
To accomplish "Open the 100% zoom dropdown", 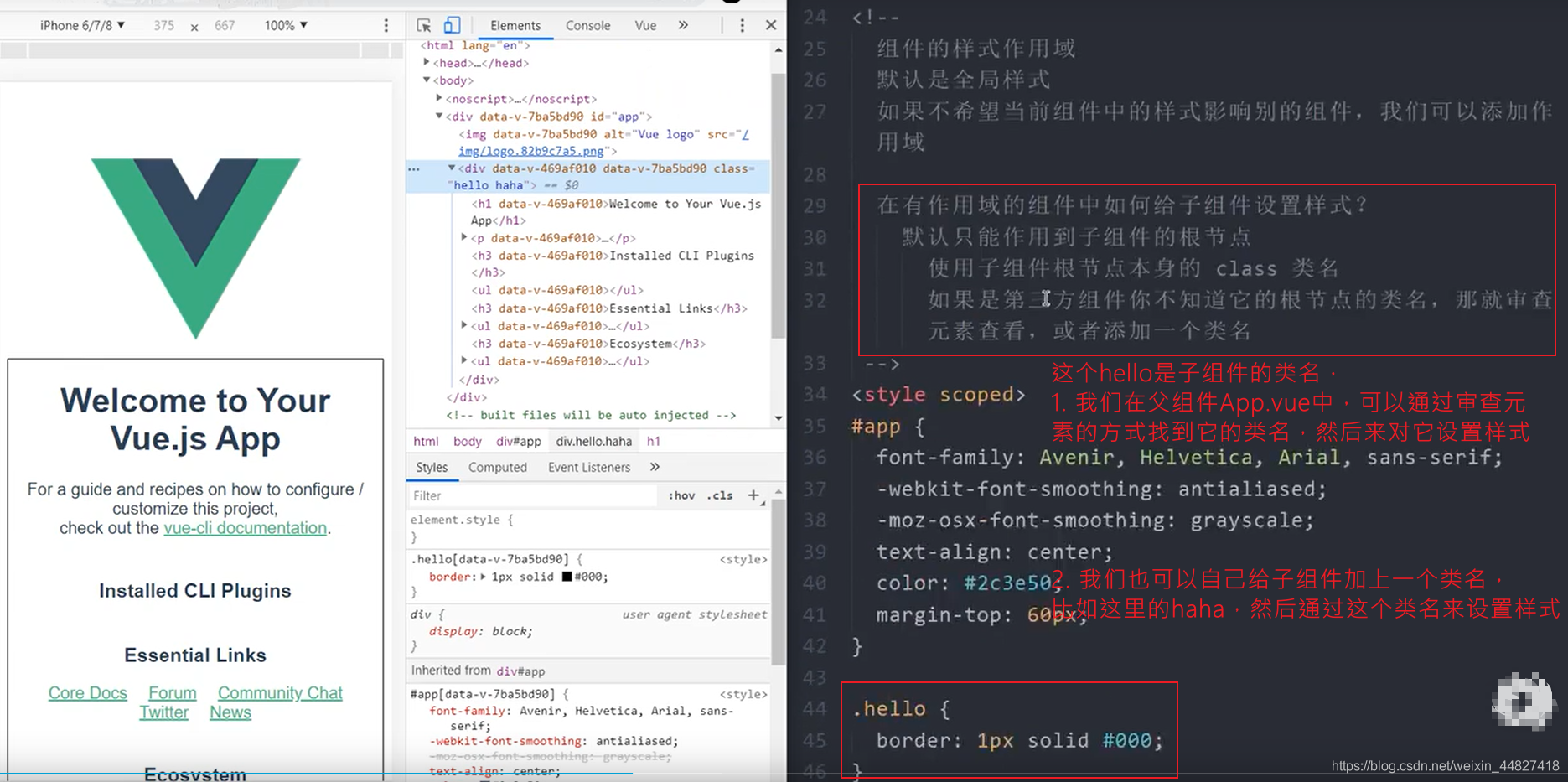I will coord(286,25).
